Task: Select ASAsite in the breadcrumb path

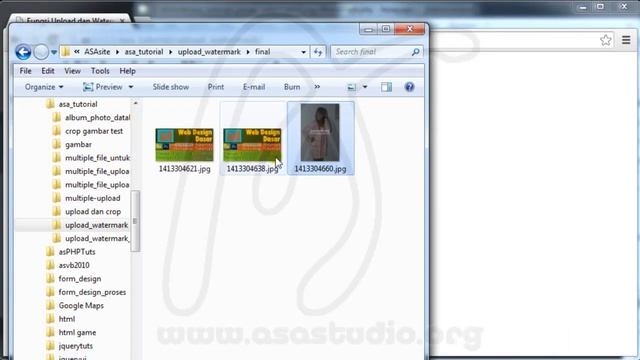Action: 97,52
